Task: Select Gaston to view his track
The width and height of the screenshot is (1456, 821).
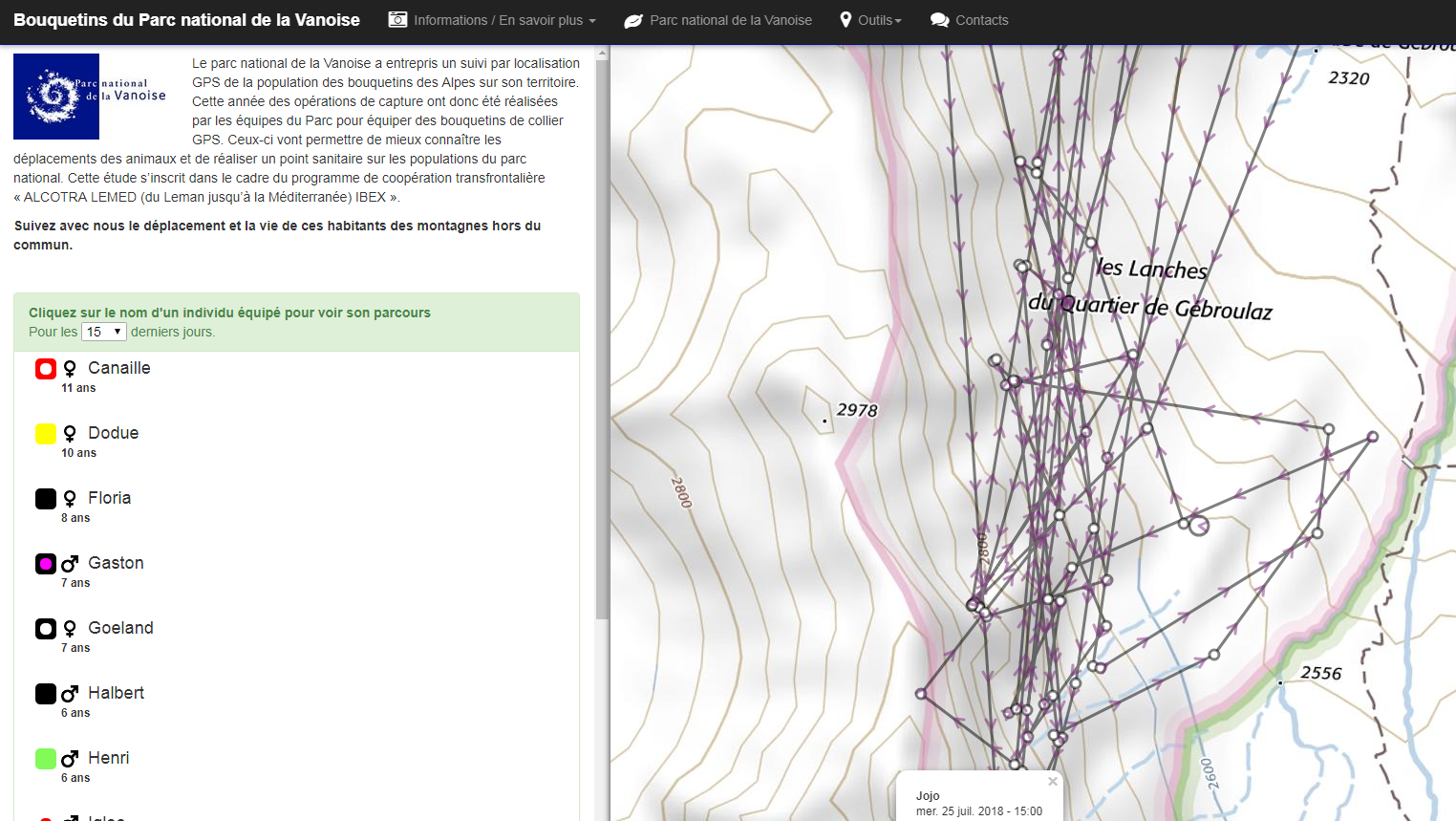Action: tap(117, 563)
